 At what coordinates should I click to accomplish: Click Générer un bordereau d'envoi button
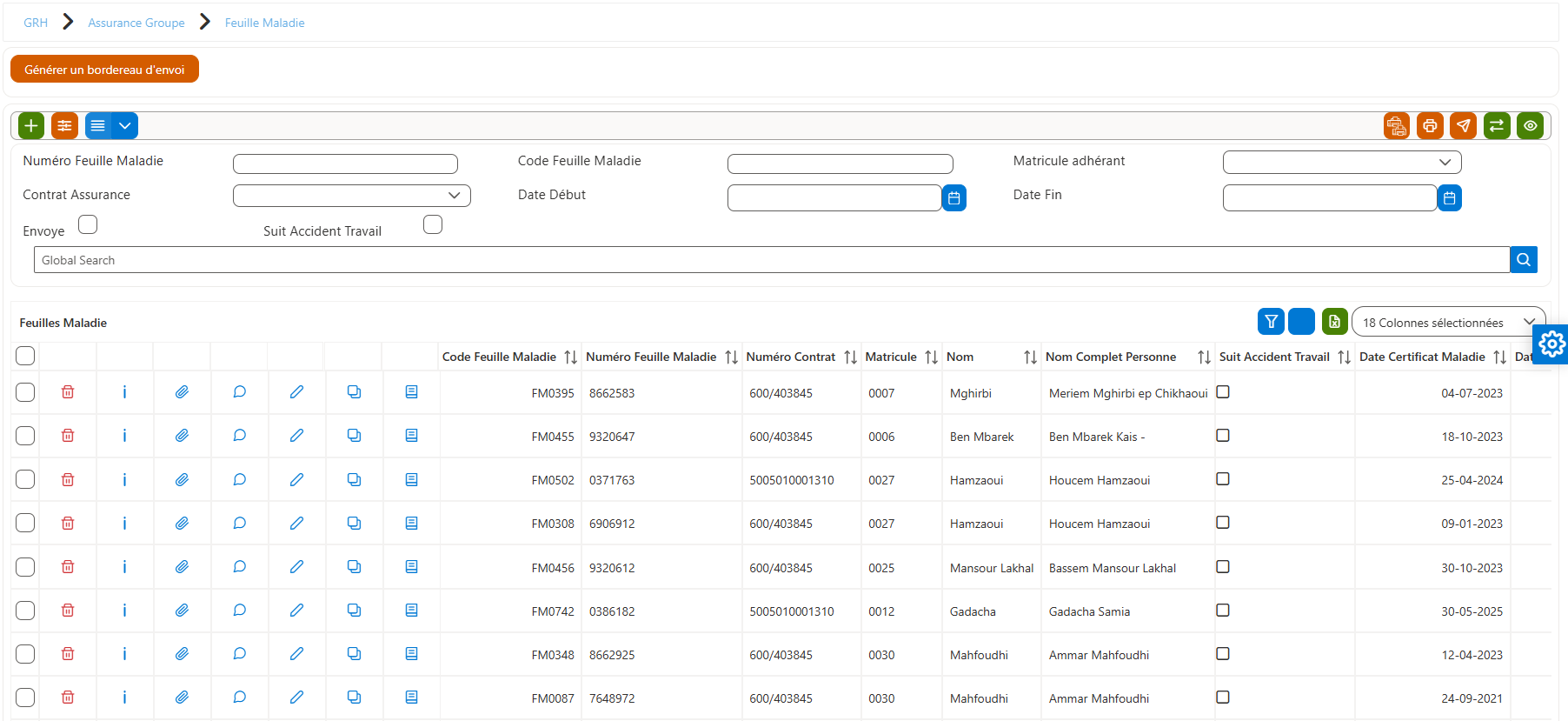[x=104, y=70]
